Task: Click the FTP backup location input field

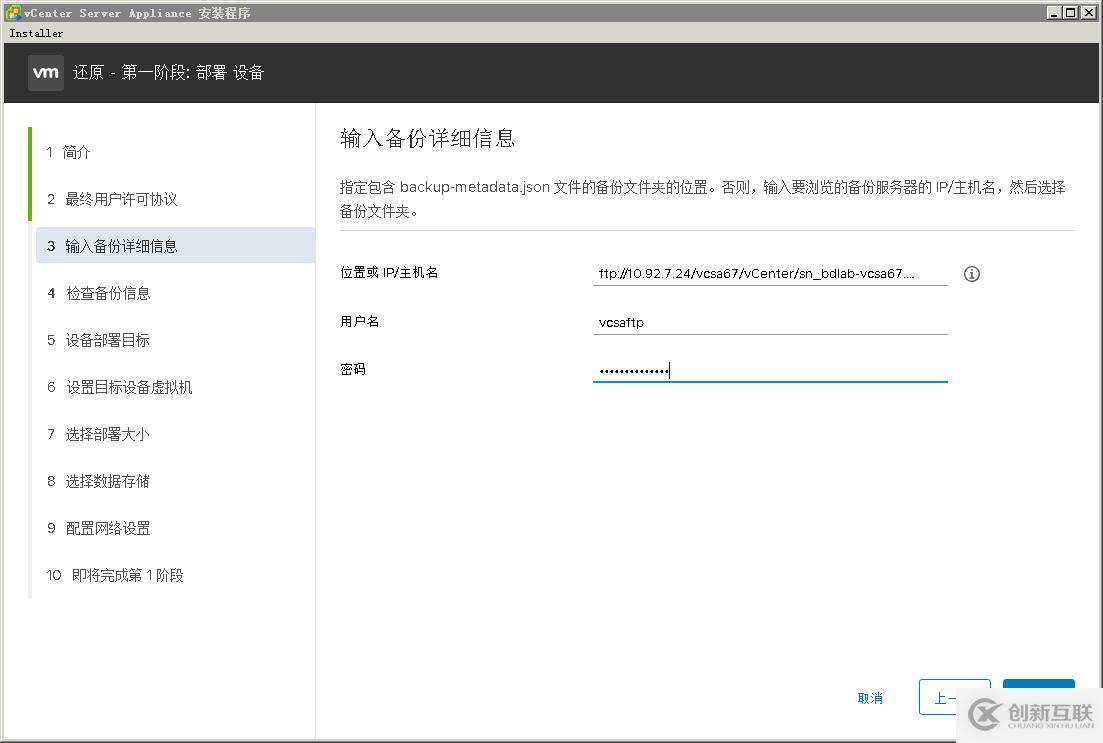Action: 770,272
